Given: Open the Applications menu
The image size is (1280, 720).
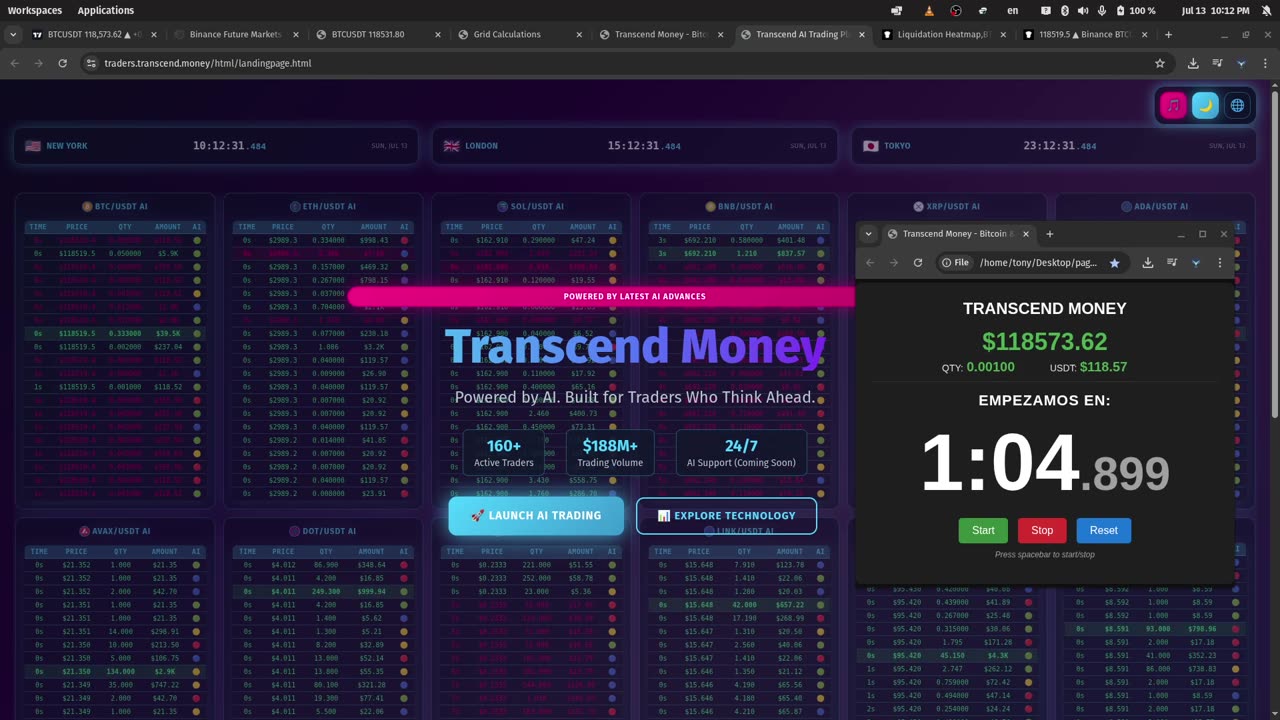Looking at the screenshot, I should click(x=106, y=10).
